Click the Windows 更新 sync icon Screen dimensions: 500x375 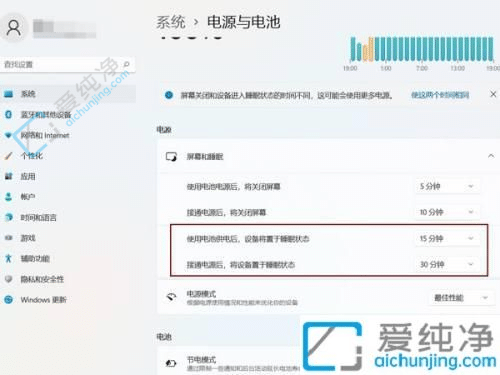[x=8, y=300]
